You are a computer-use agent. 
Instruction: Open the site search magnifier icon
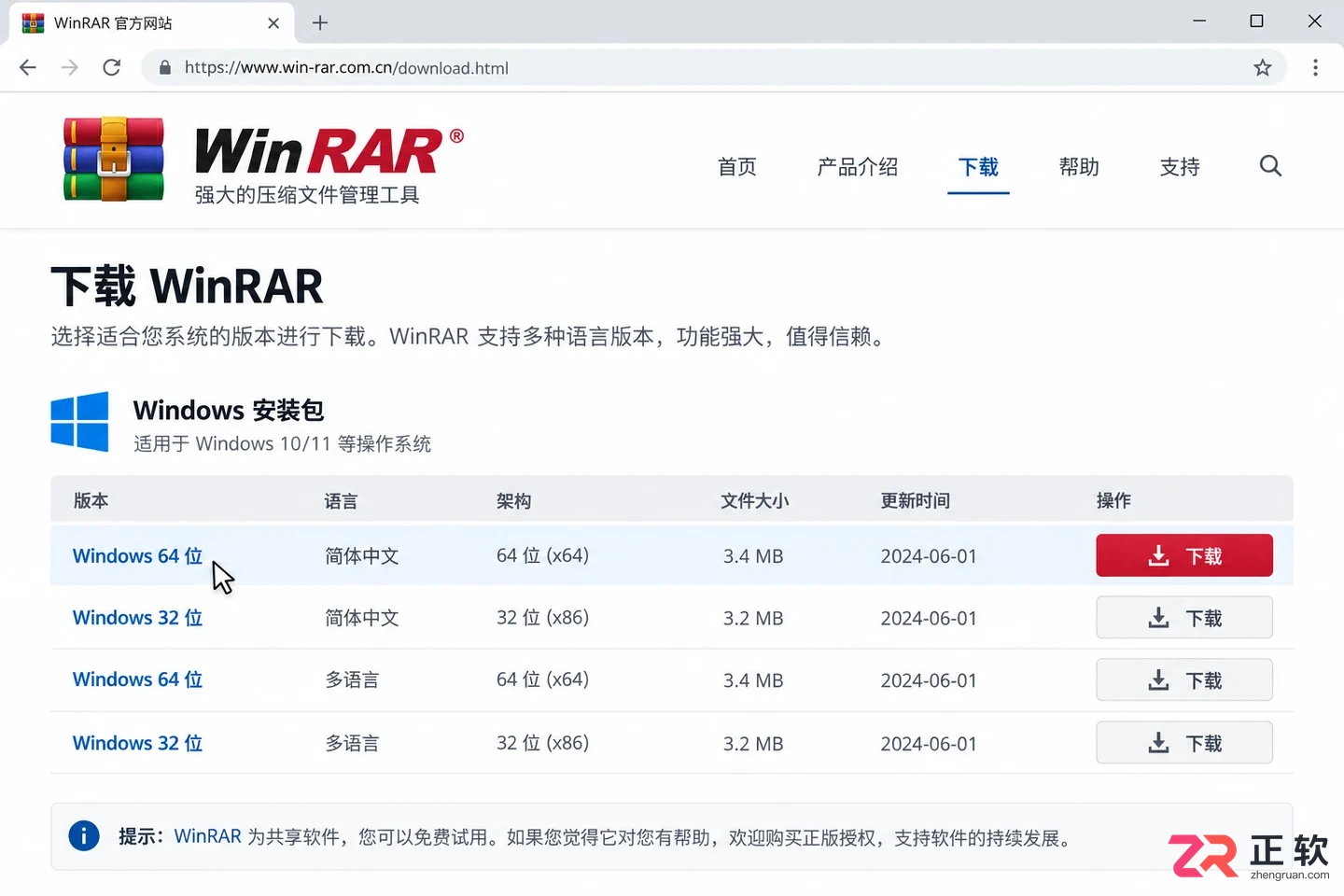[x=1270, y=166]
